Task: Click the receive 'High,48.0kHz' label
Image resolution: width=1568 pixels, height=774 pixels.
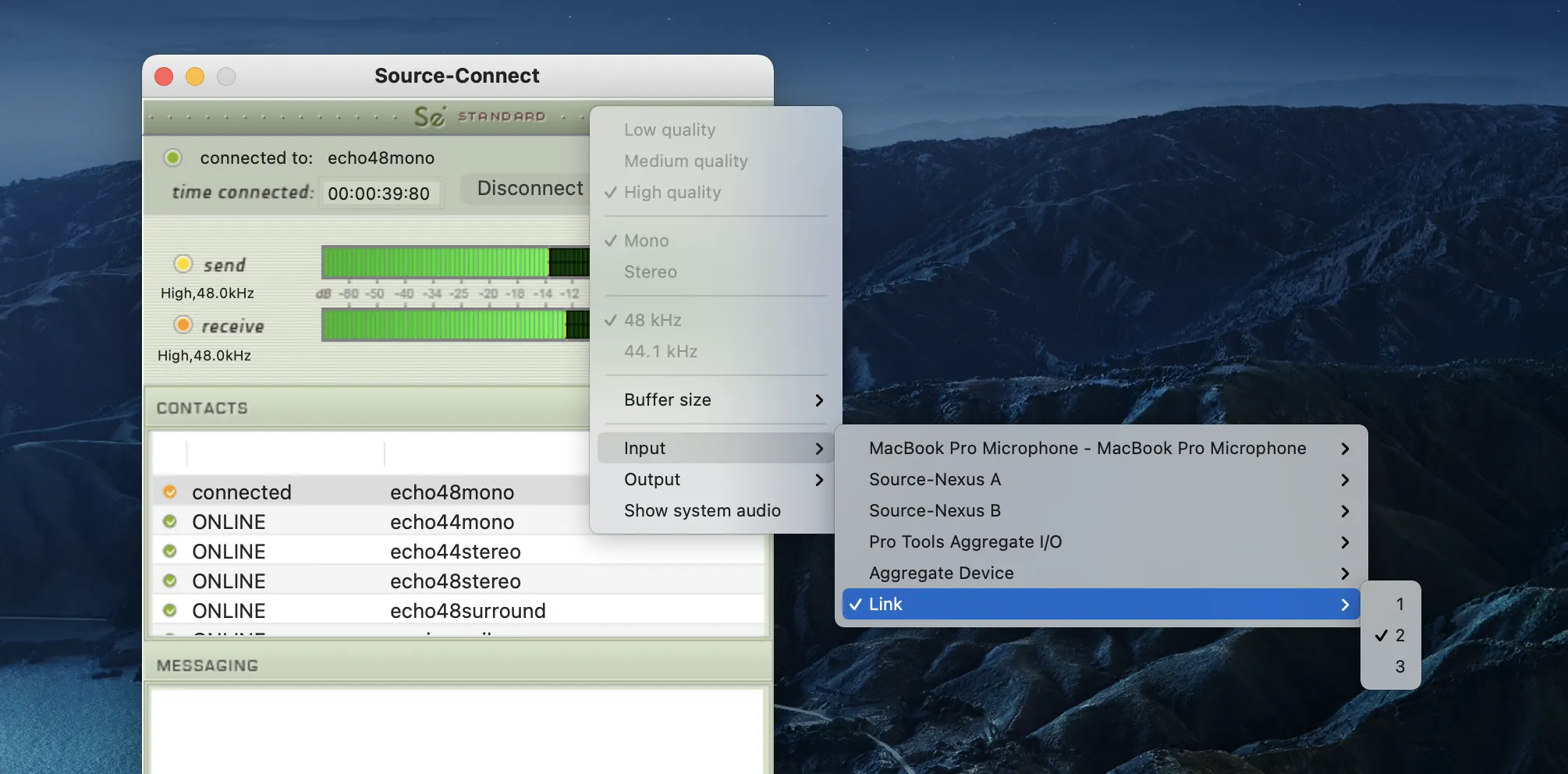Action: point(204,356)
